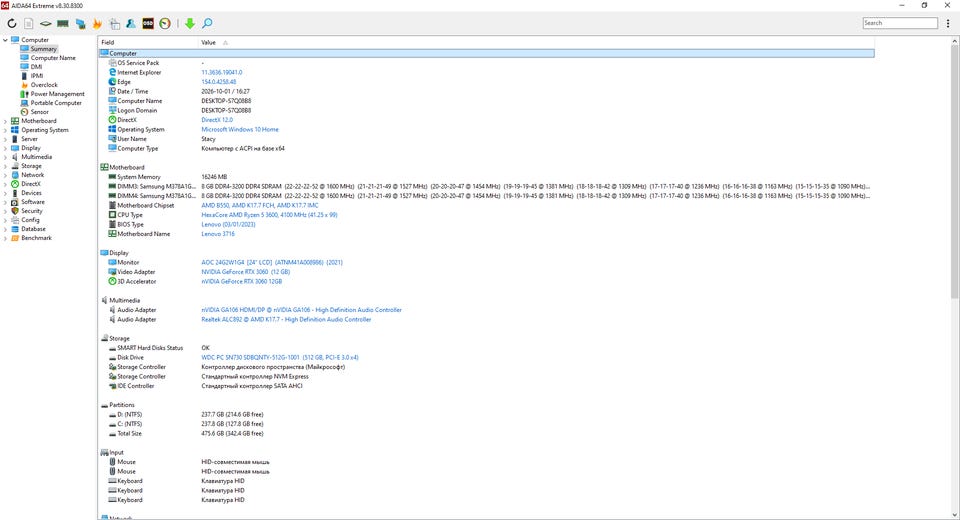Click the blue monitors toolbar icon

pos(80,23)
